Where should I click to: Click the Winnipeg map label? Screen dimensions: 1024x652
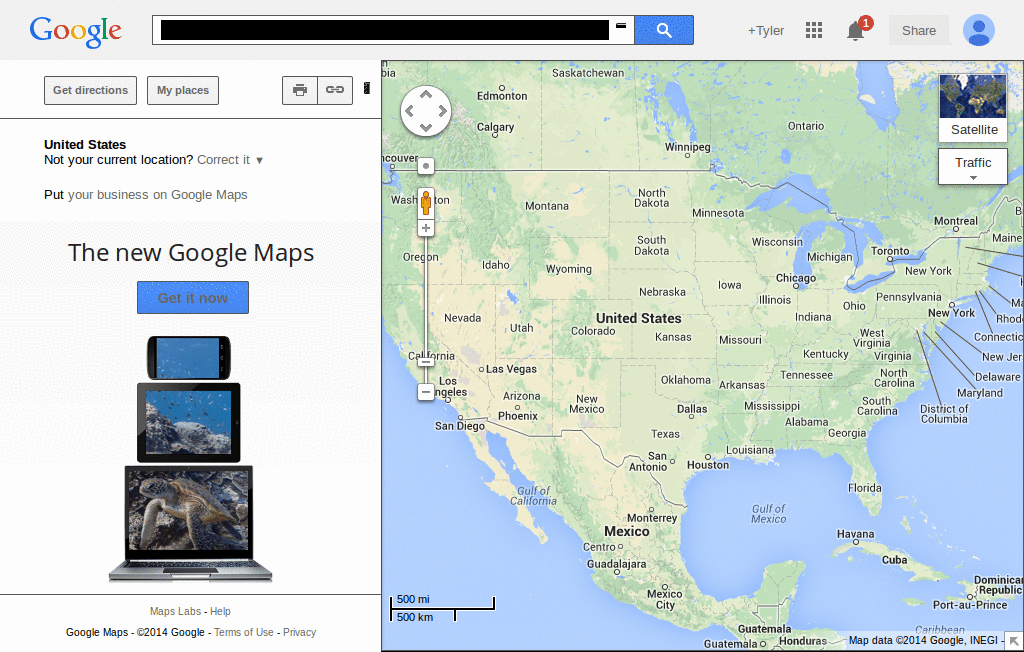688,147
